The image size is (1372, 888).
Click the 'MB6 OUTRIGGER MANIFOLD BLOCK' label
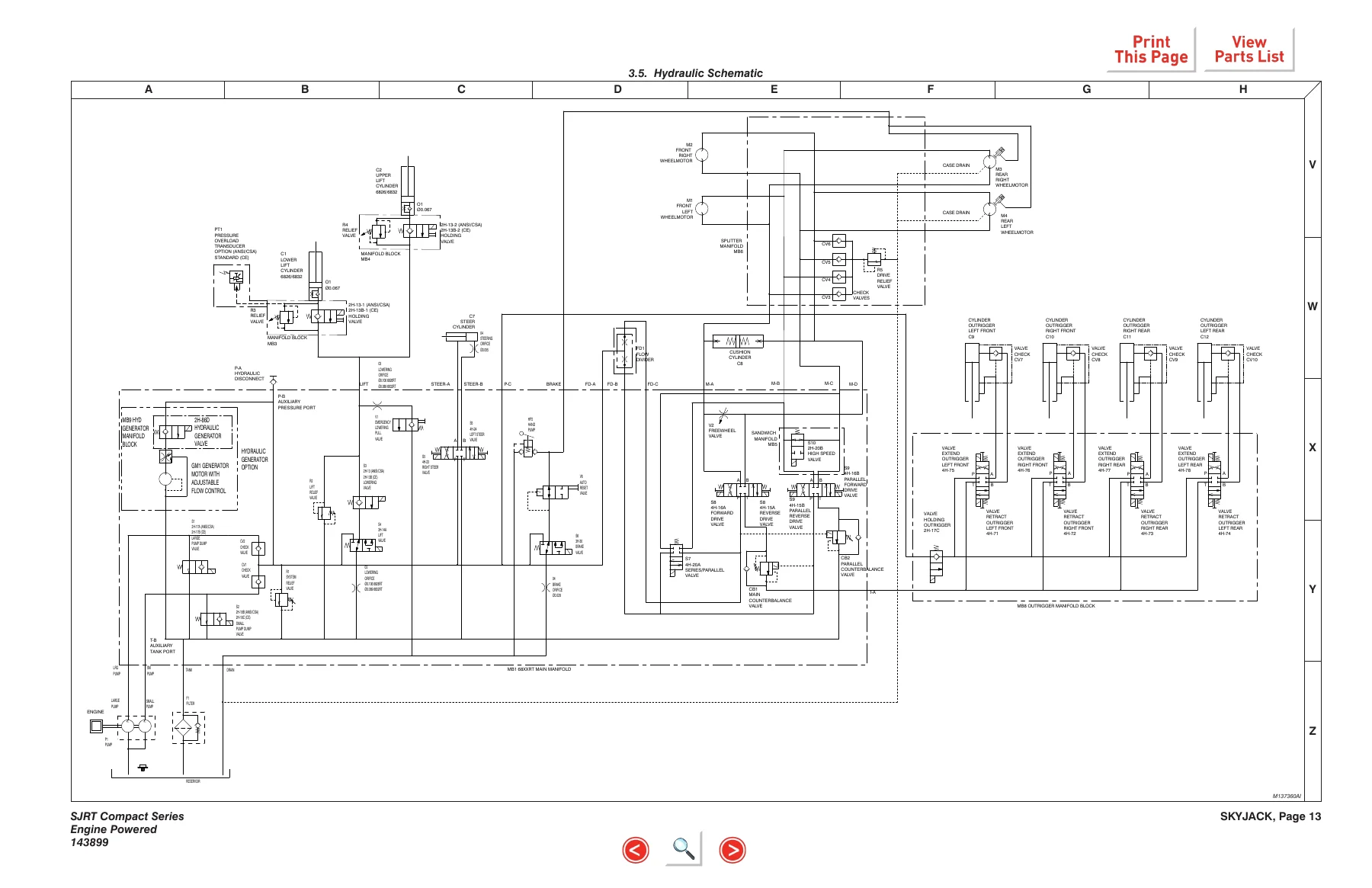pyautogui.click(x=1056, y=606)
